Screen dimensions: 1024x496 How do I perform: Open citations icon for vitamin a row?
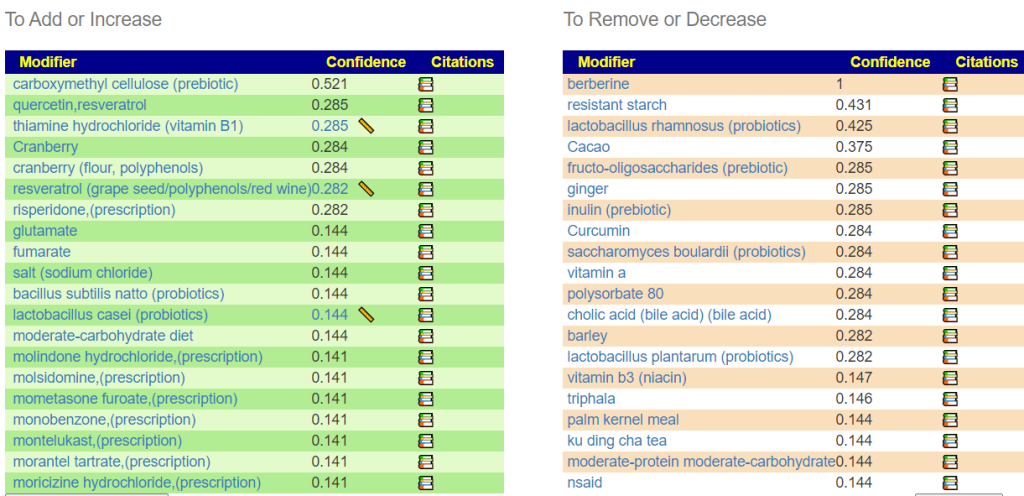point(950,273)
